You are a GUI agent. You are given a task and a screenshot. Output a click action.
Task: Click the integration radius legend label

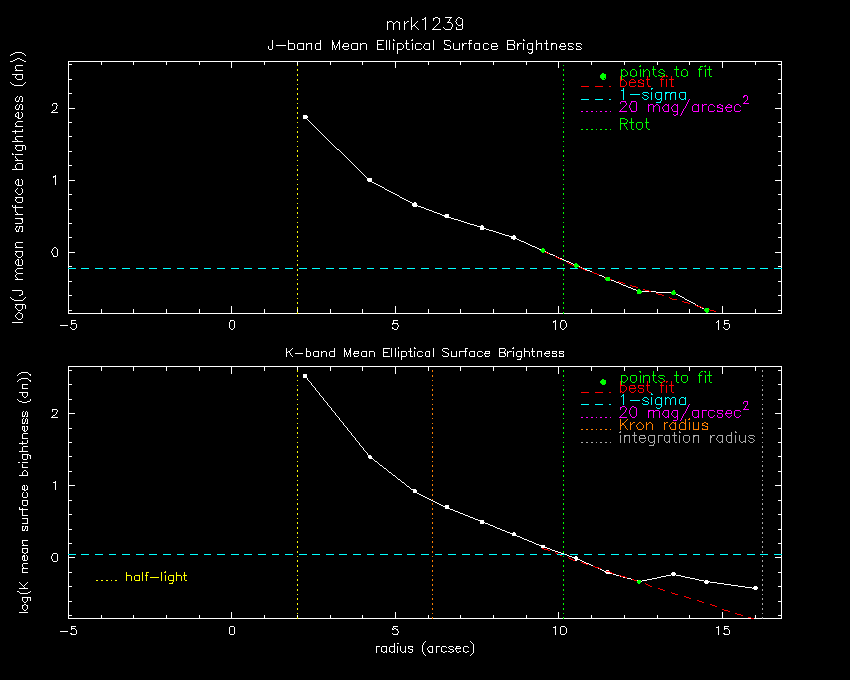point(687,438)
